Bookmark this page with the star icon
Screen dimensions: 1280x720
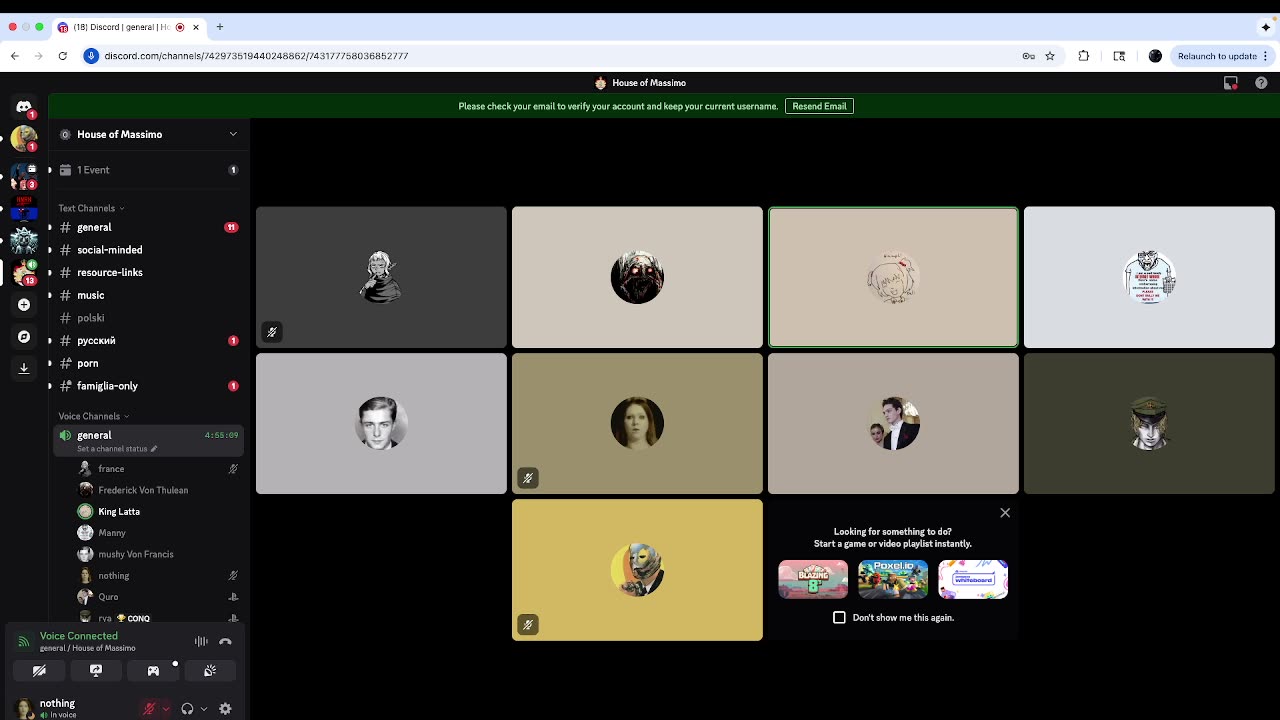[1050, 56]
